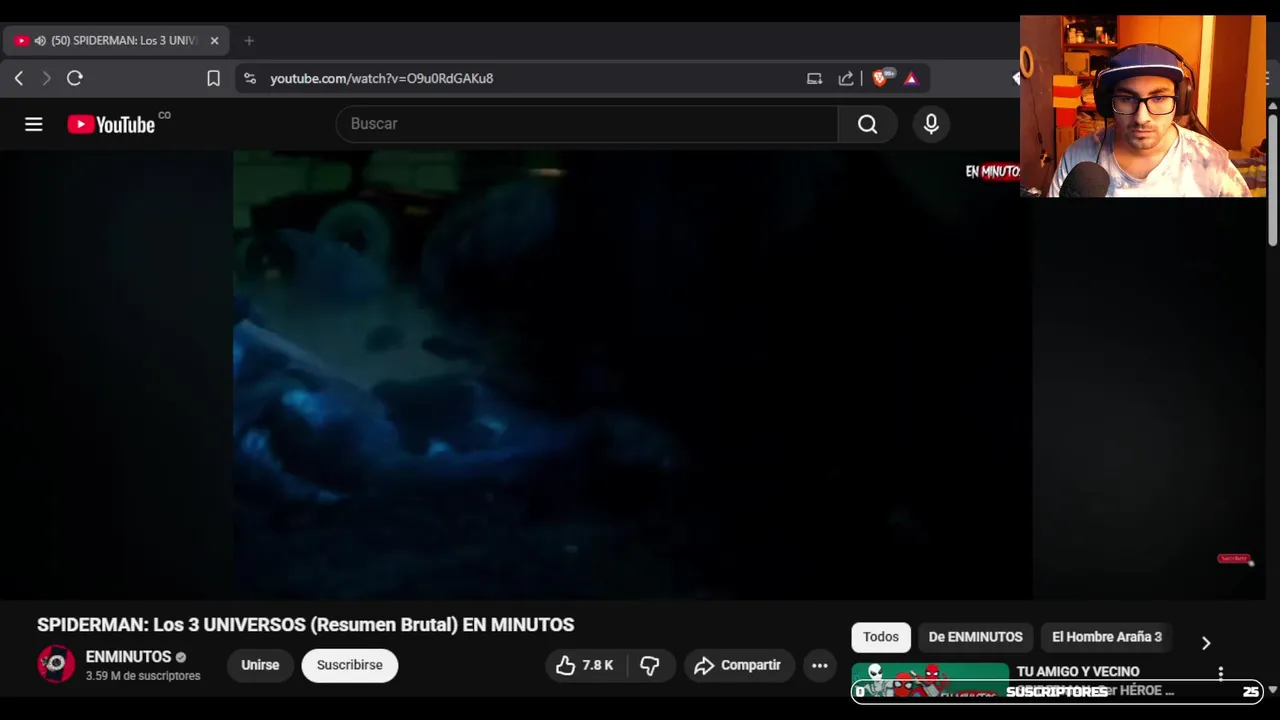Like the video (7.8 K thumbs up)
Image resolution: width=1280 pixels, height=720 pixels.
(x=585, y=665)
